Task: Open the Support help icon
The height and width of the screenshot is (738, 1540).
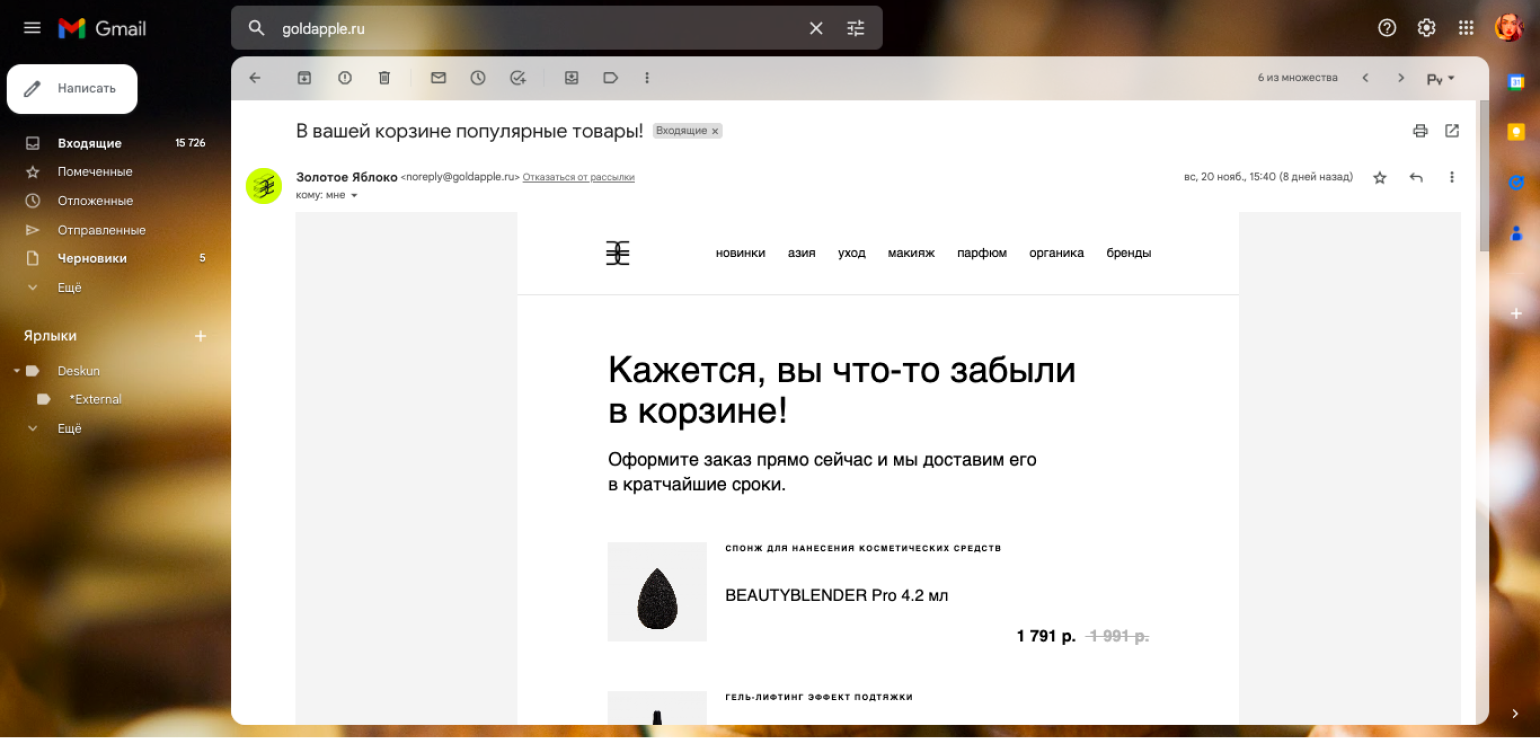Action: (x=1387, y=28)
